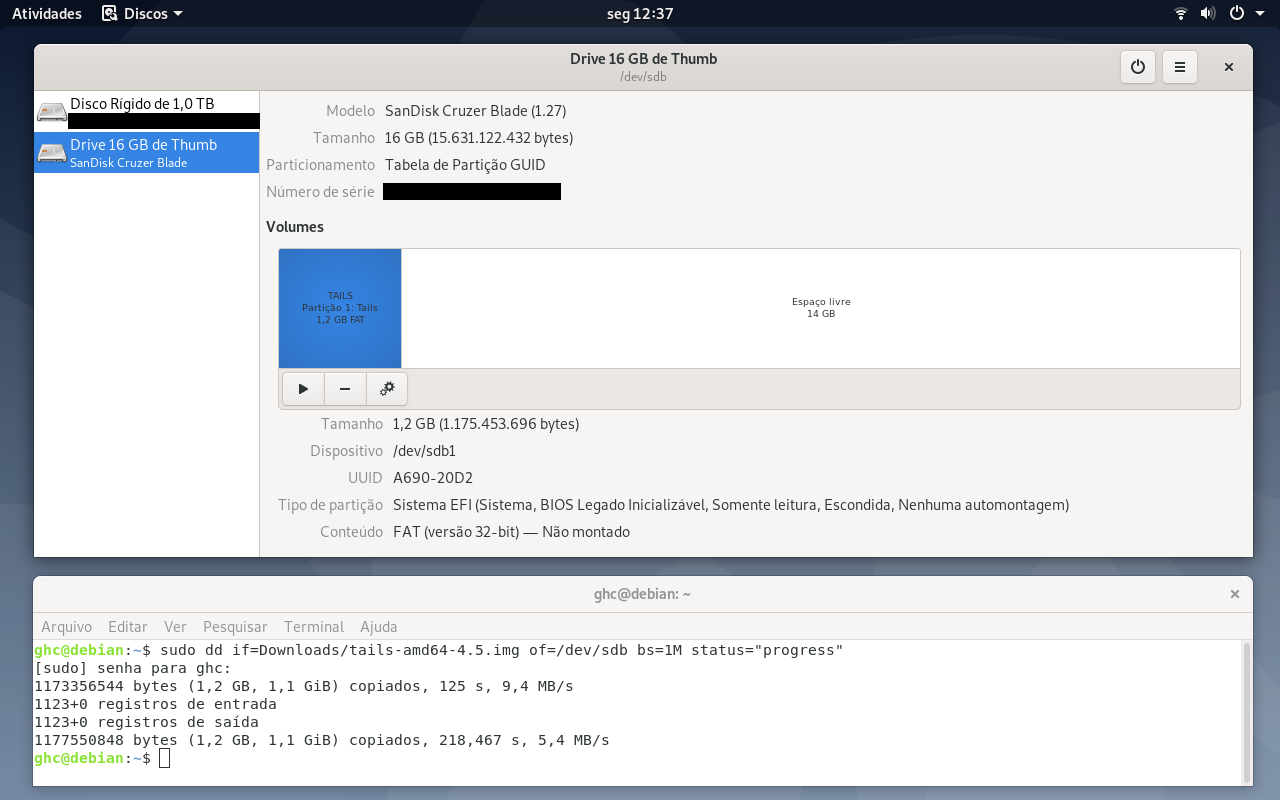Open the terminal Ver menu
Screen dimensions: 1280x800
(x=175, y=627)
